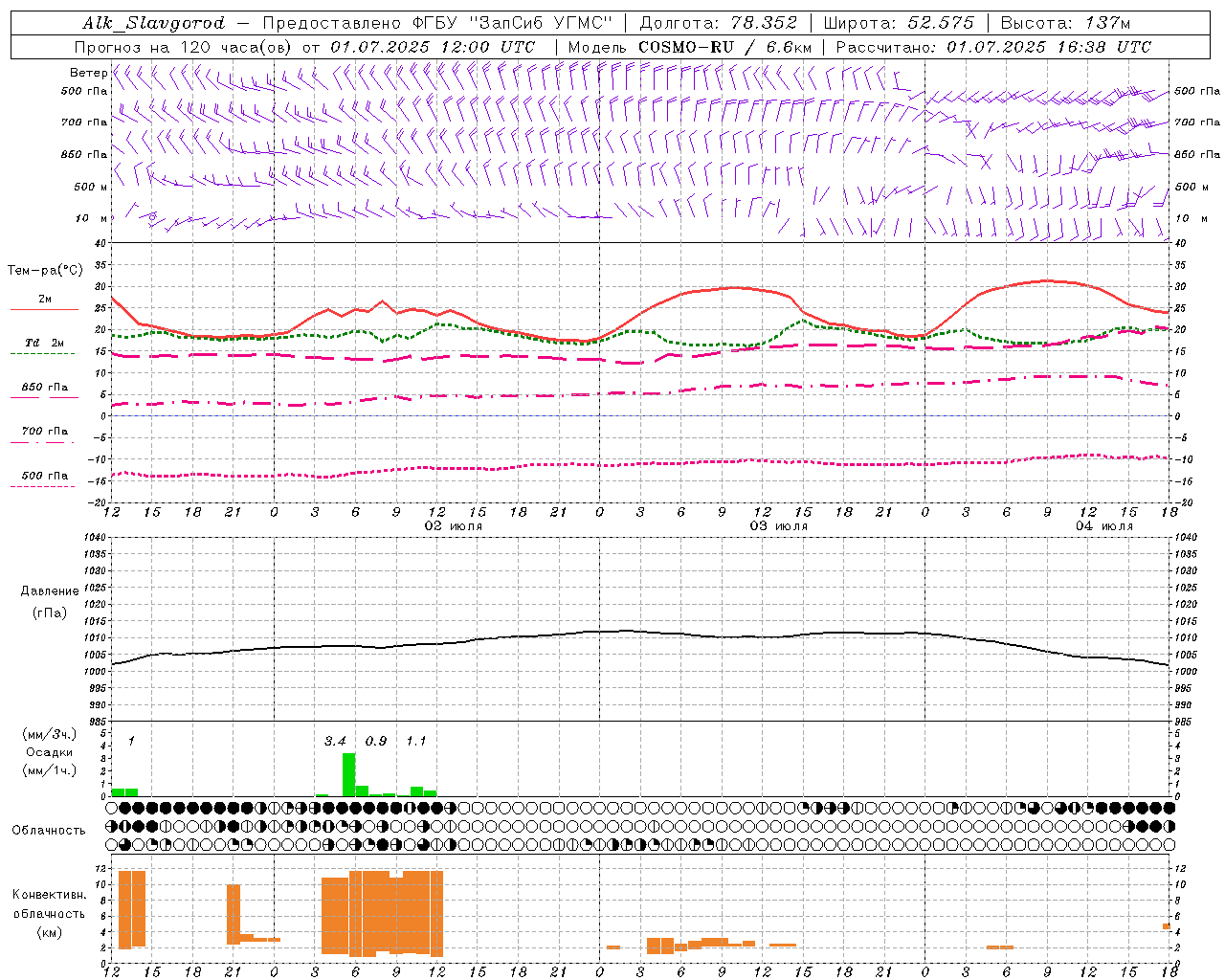1225x980 pixels.
Task: Click the Td 2м dew point legend entry
Action: click(x=44, y=343)
